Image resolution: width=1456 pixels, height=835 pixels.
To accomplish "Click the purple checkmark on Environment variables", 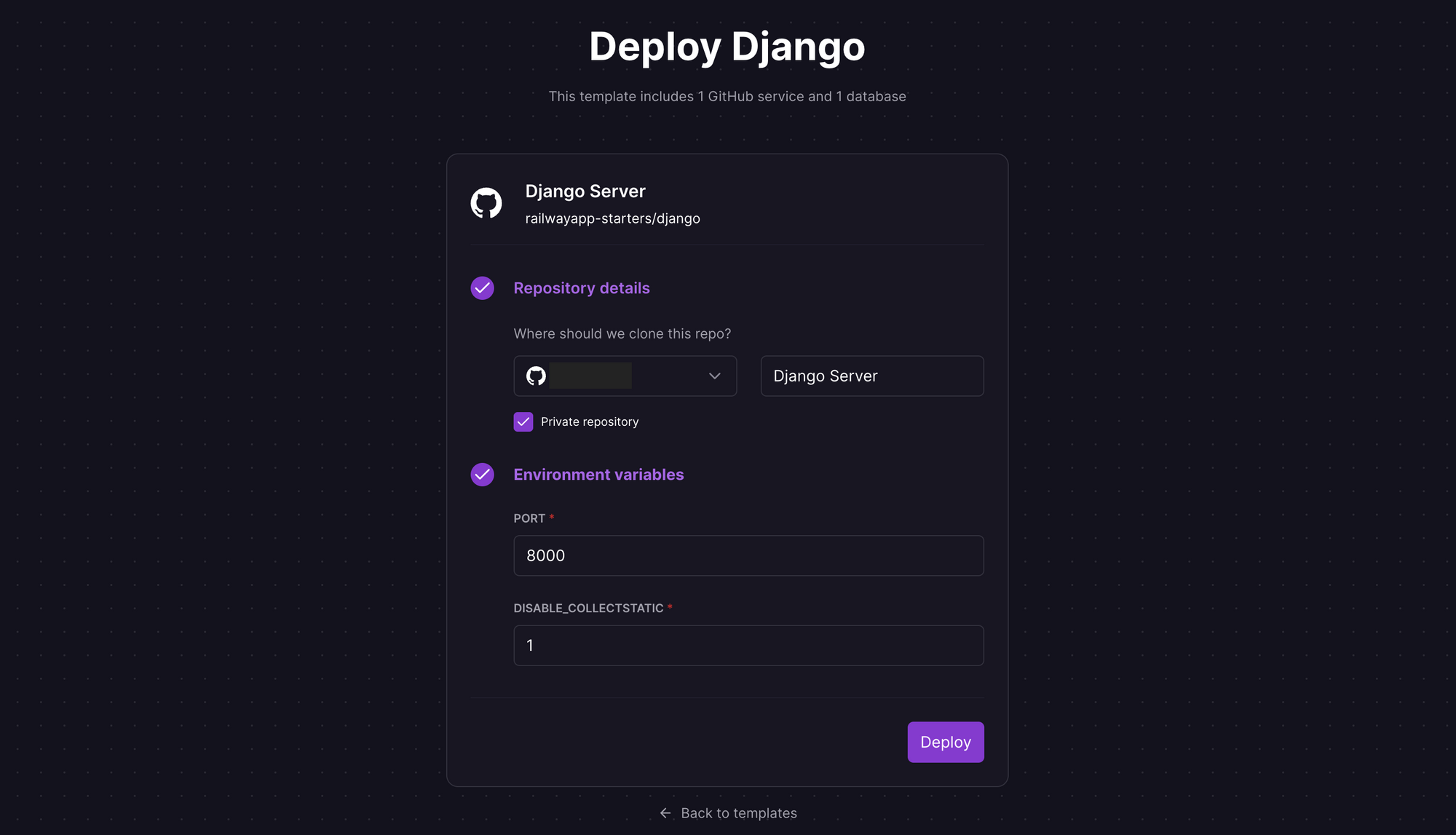I will (482, 475).
